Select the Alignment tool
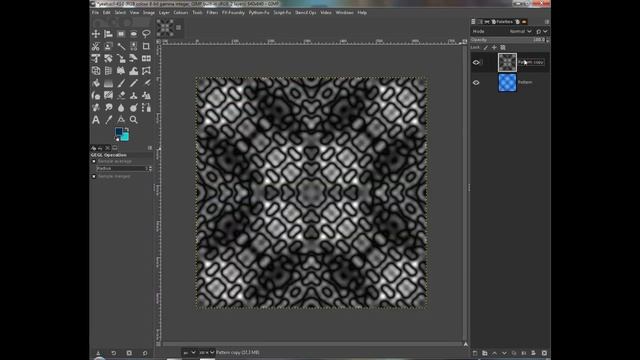Viewport: 640px width, 360px height. tap(108, 34)
